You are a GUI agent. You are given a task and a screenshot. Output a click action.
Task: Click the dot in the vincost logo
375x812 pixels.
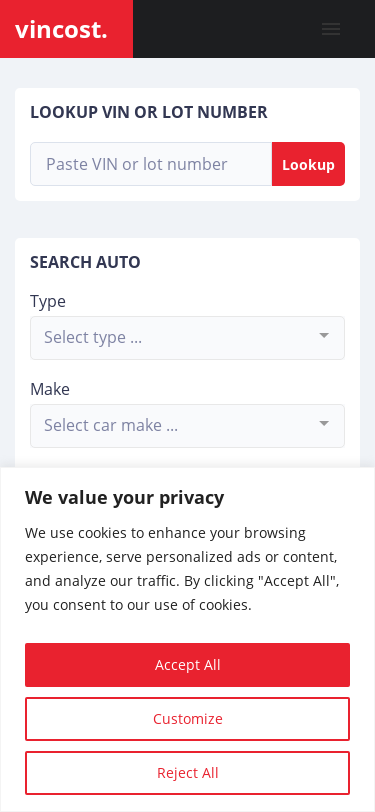(105, 37)
